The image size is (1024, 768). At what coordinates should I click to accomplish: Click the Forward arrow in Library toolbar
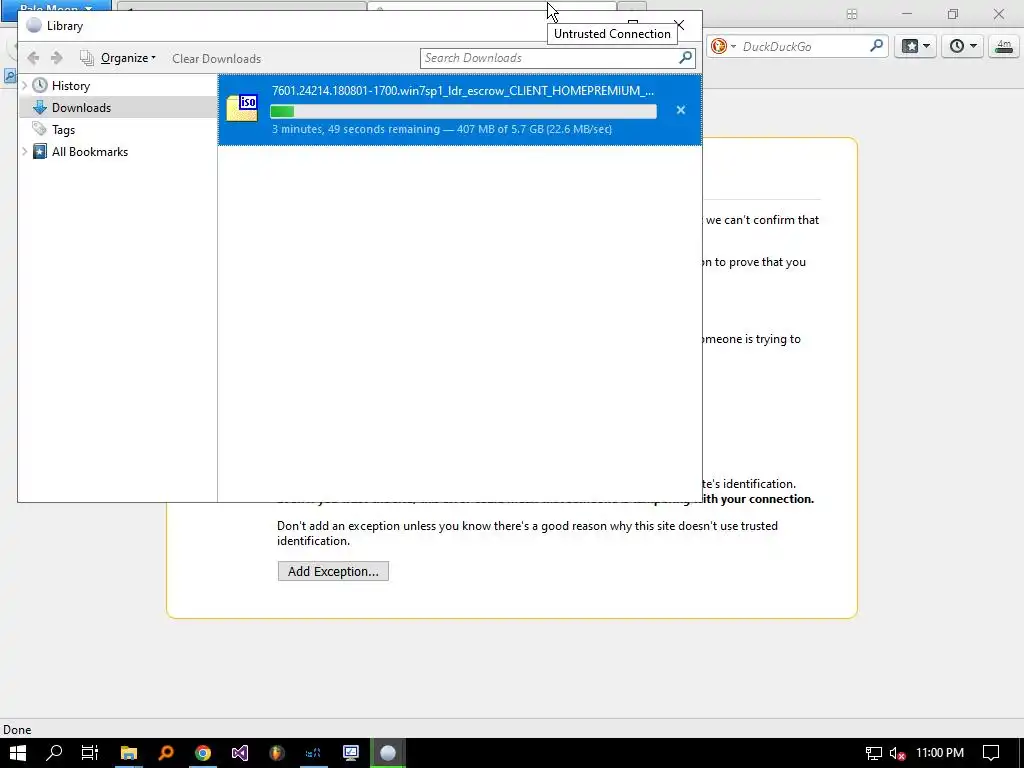pos(57,58)
